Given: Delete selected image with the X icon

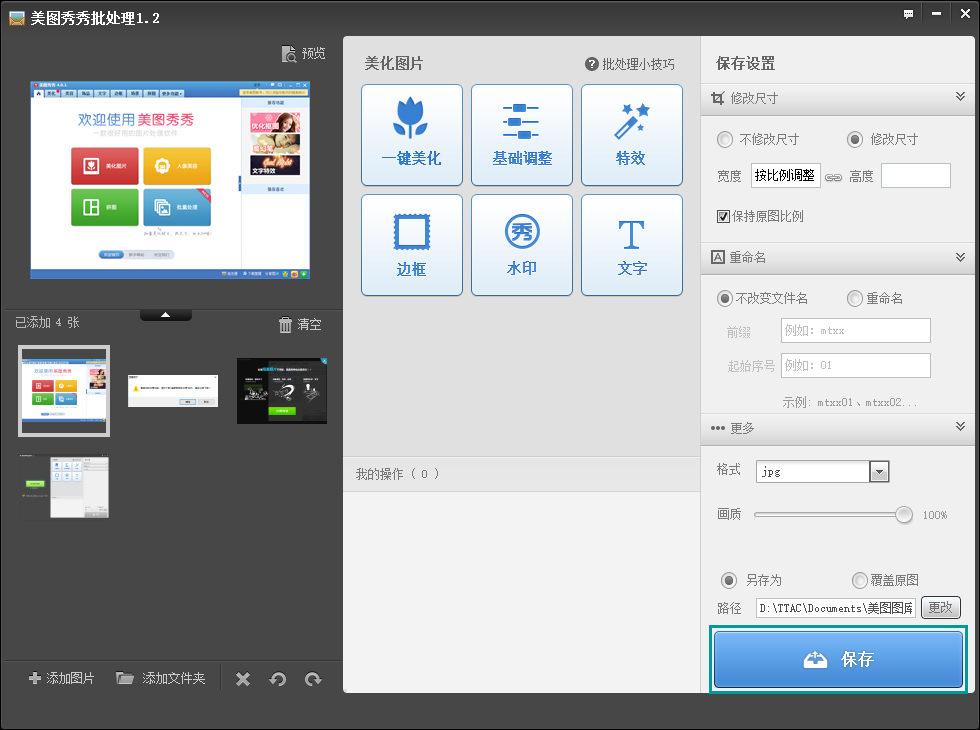Looking at the screenshot, I should (243, 679).
